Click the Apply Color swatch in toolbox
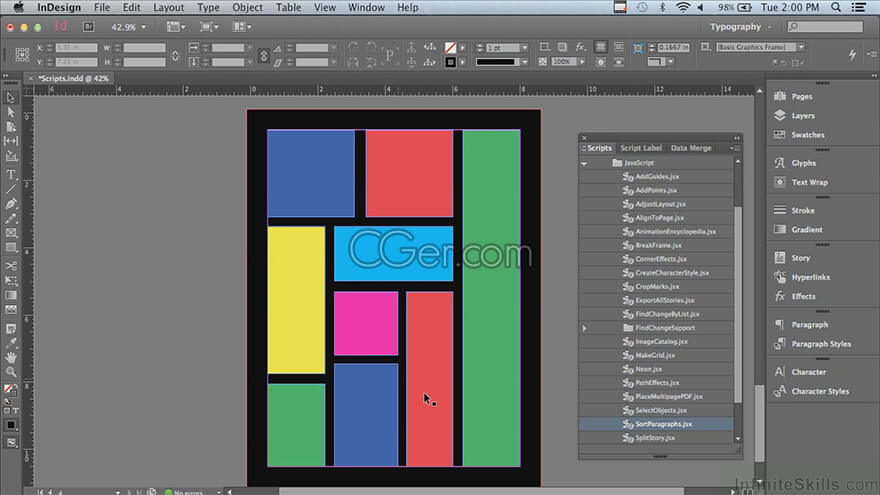 point(11,425)
